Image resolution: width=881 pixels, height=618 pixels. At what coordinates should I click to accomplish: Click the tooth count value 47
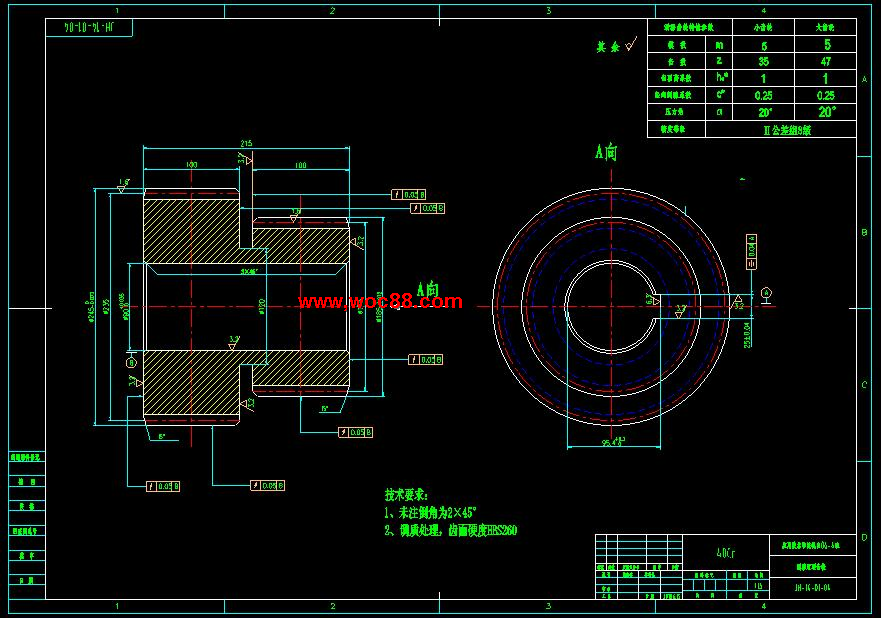(x=825, y=61)
